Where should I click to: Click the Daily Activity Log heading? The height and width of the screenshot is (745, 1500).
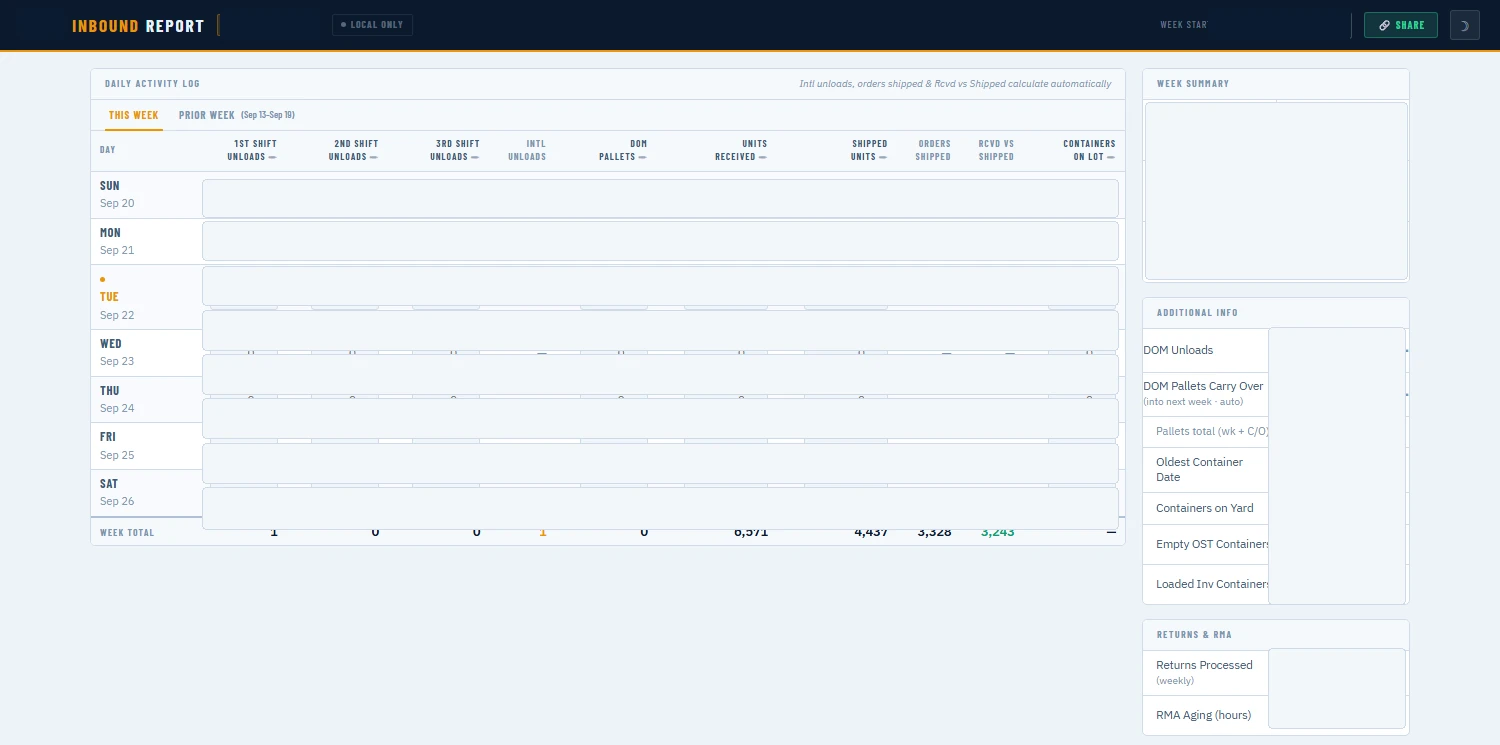pos(152,84)
